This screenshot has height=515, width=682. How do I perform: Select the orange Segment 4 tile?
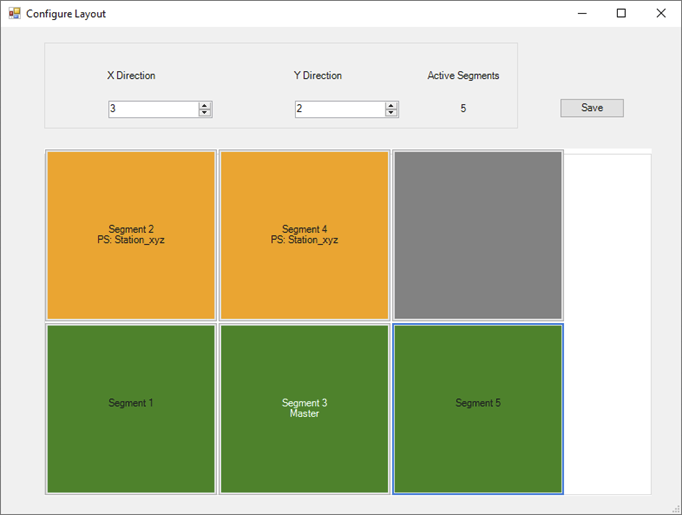304,235
